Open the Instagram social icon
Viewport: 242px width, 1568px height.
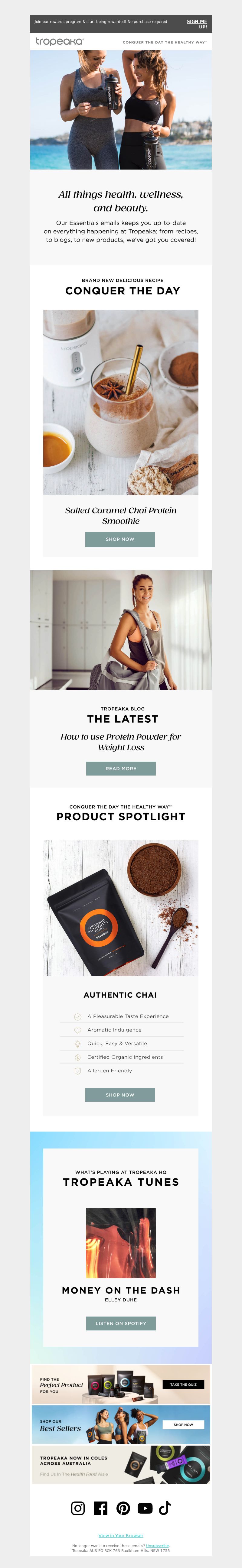click(x=78, y=1508)
